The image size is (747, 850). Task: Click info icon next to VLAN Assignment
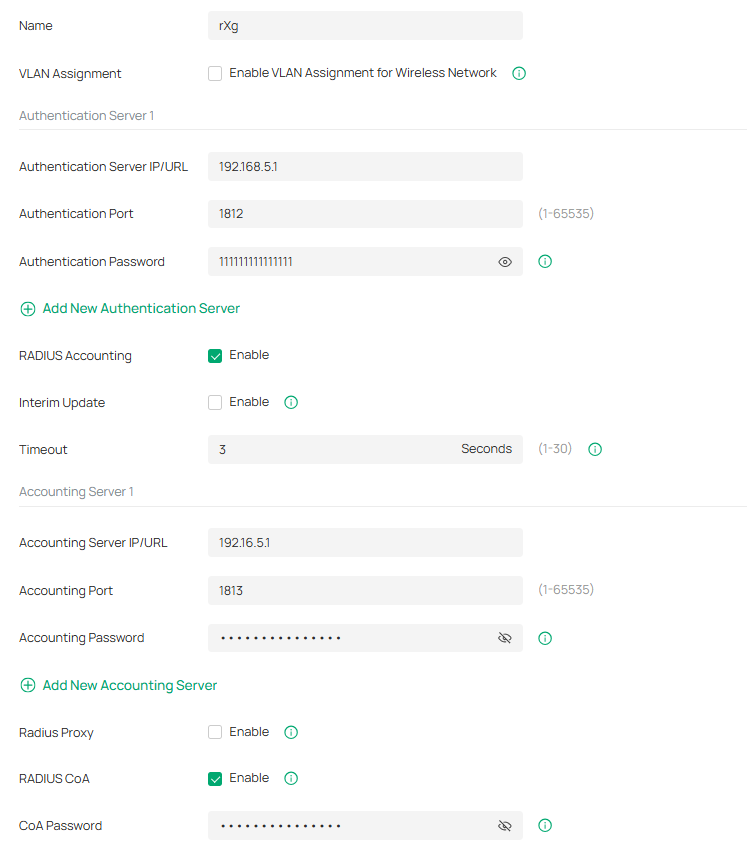519,73
